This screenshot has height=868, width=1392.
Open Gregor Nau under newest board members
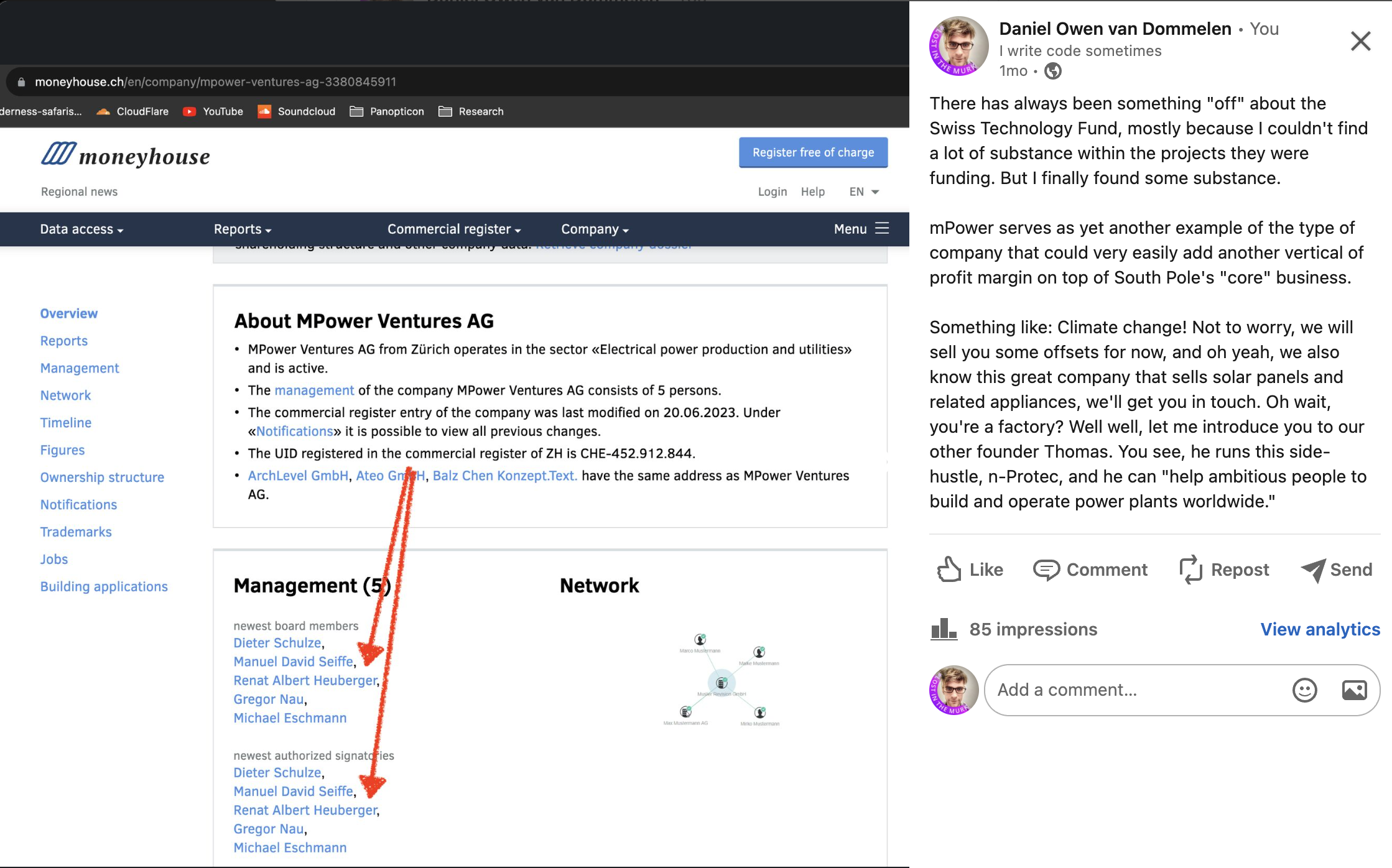269,699
